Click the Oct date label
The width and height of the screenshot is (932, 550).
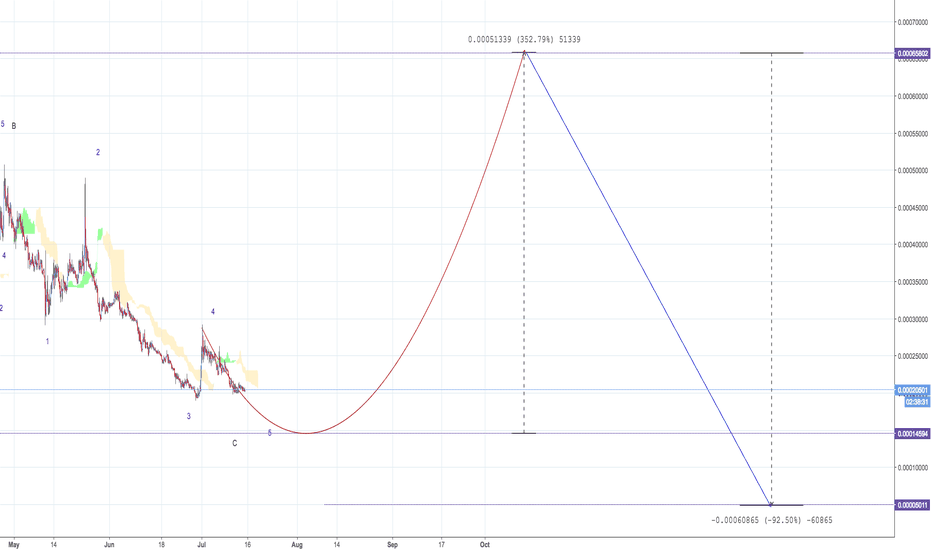pos(484,544)
